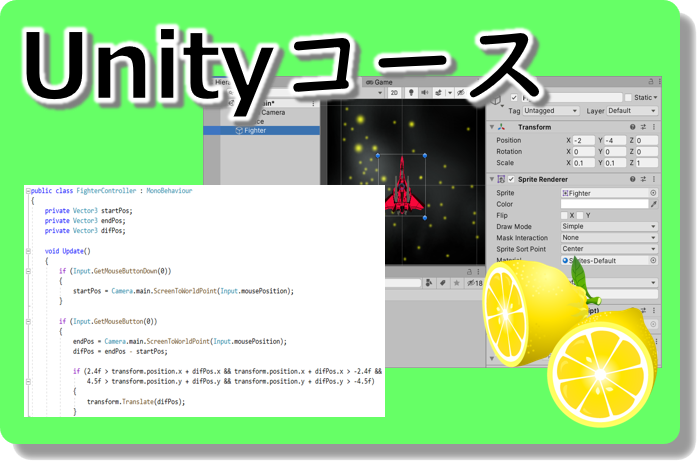
Task: Click Search by Type icon in Project panel
Action: coord(429,283)
